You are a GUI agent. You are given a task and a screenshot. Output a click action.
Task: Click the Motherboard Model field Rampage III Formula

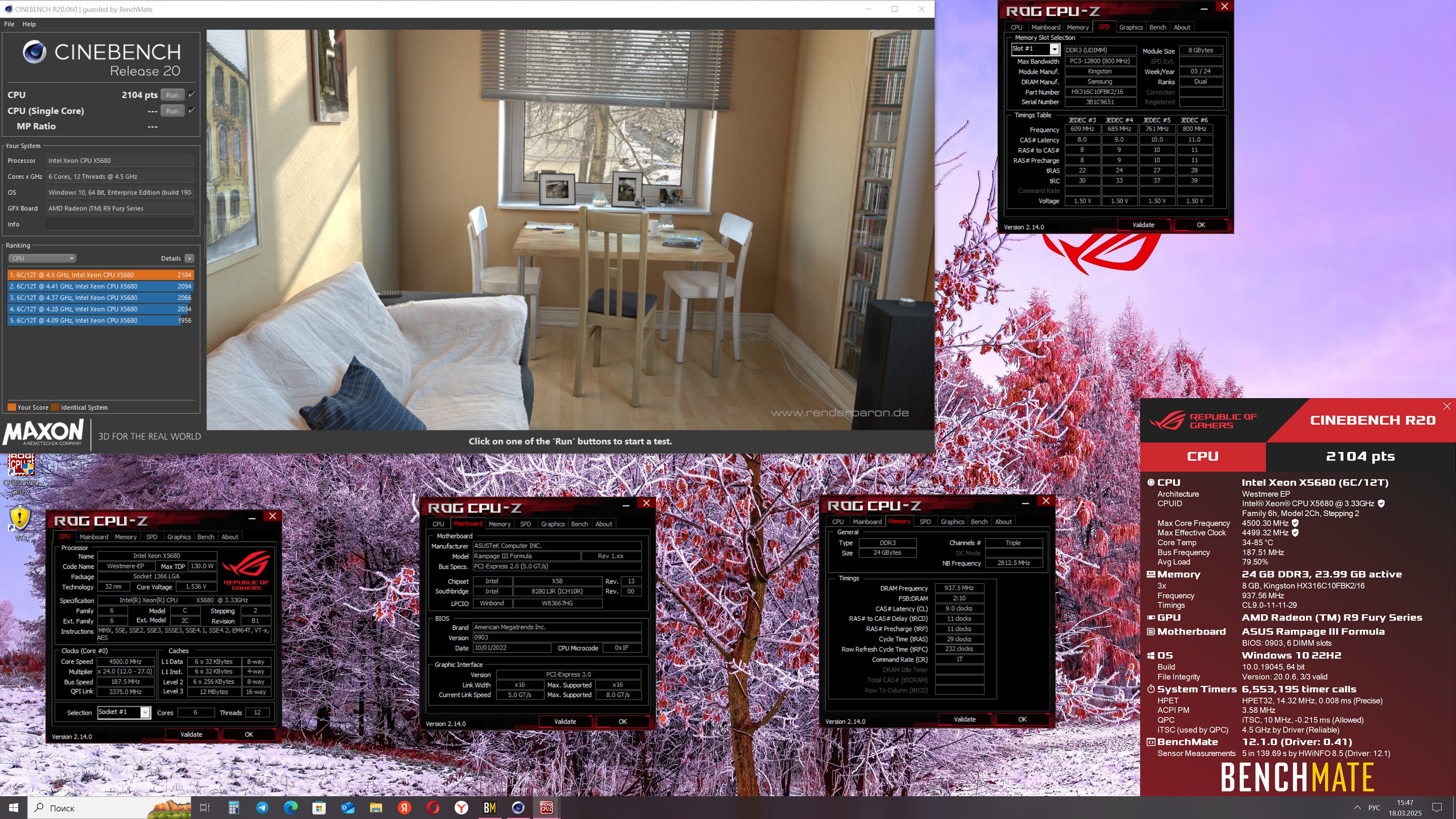pyautogui.click(x=526, y=556)
